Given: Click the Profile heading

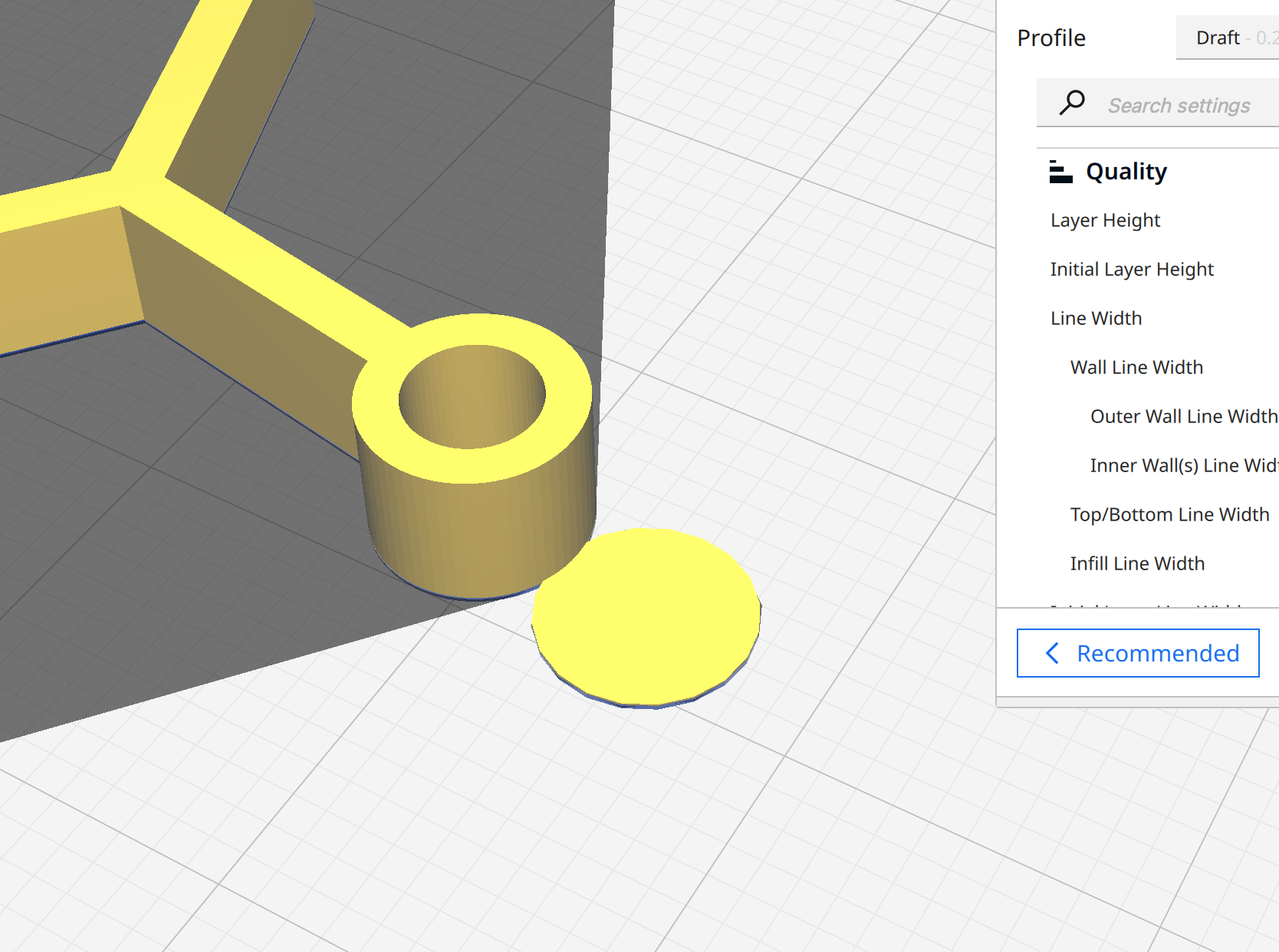Looking at the screenshot, I should click(x=1051, y=37).
